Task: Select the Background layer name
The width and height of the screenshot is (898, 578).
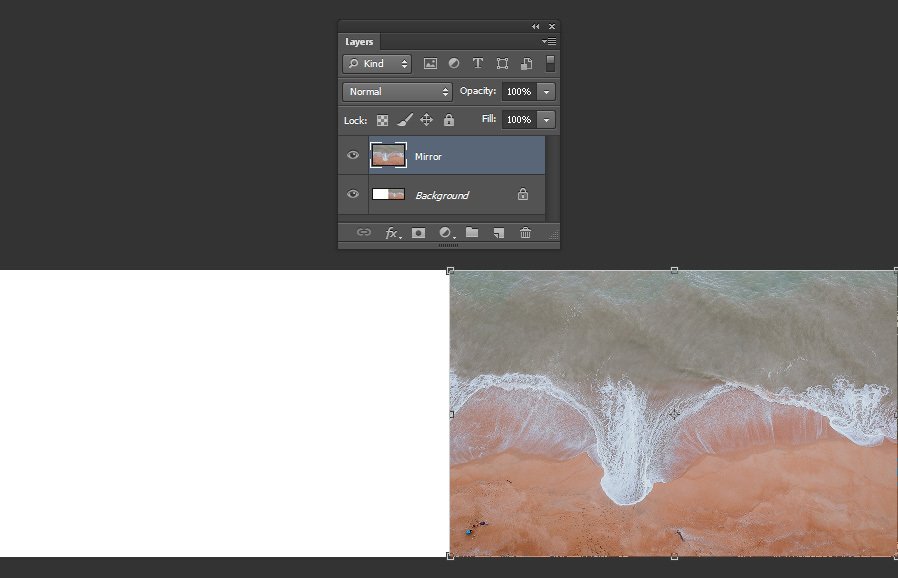Action: pyautogui.click(x=442, y=195)
